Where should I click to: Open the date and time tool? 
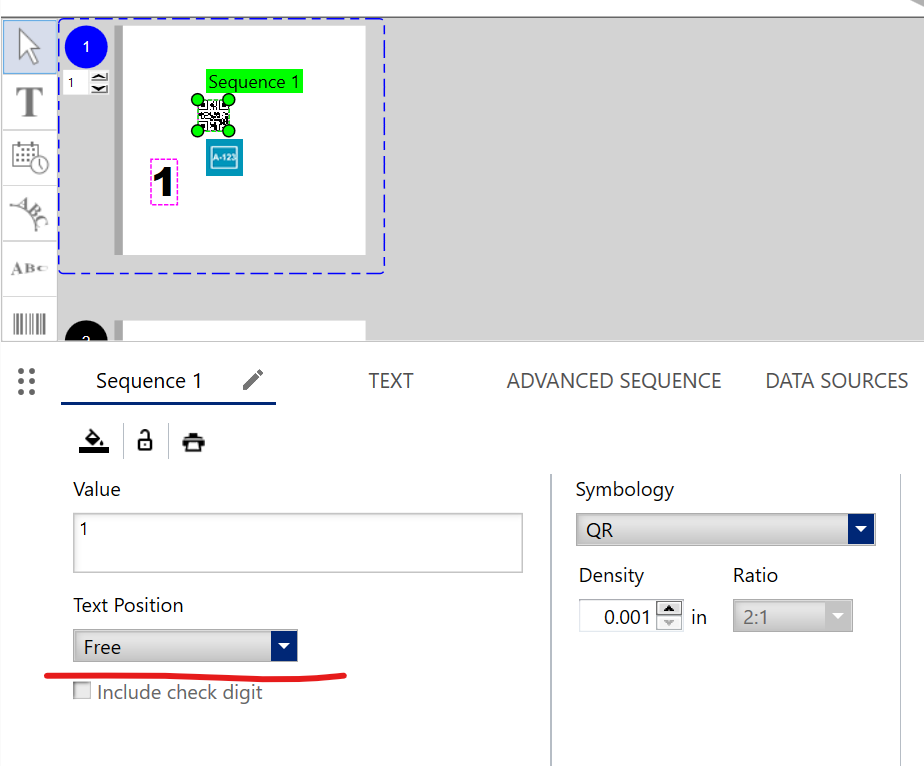pyautogui.click(x=30, y=157)
